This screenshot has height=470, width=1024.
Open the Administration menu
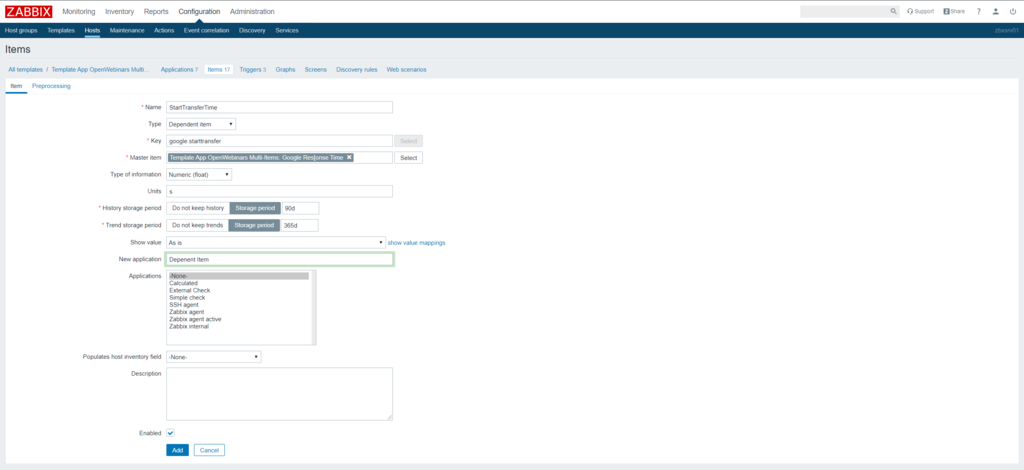coord(252,11)
